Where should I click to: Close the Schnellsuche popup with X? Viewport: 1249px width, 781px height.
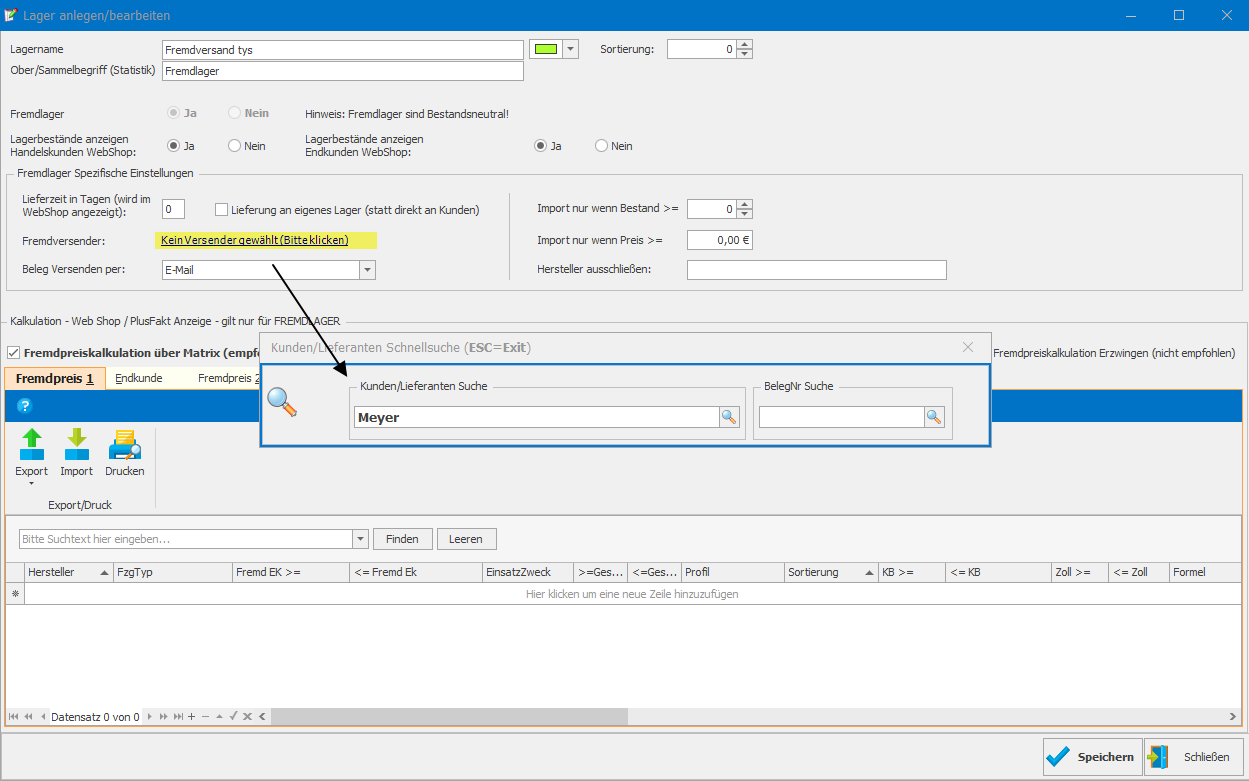pyautogui.click(x=967, y=347)
